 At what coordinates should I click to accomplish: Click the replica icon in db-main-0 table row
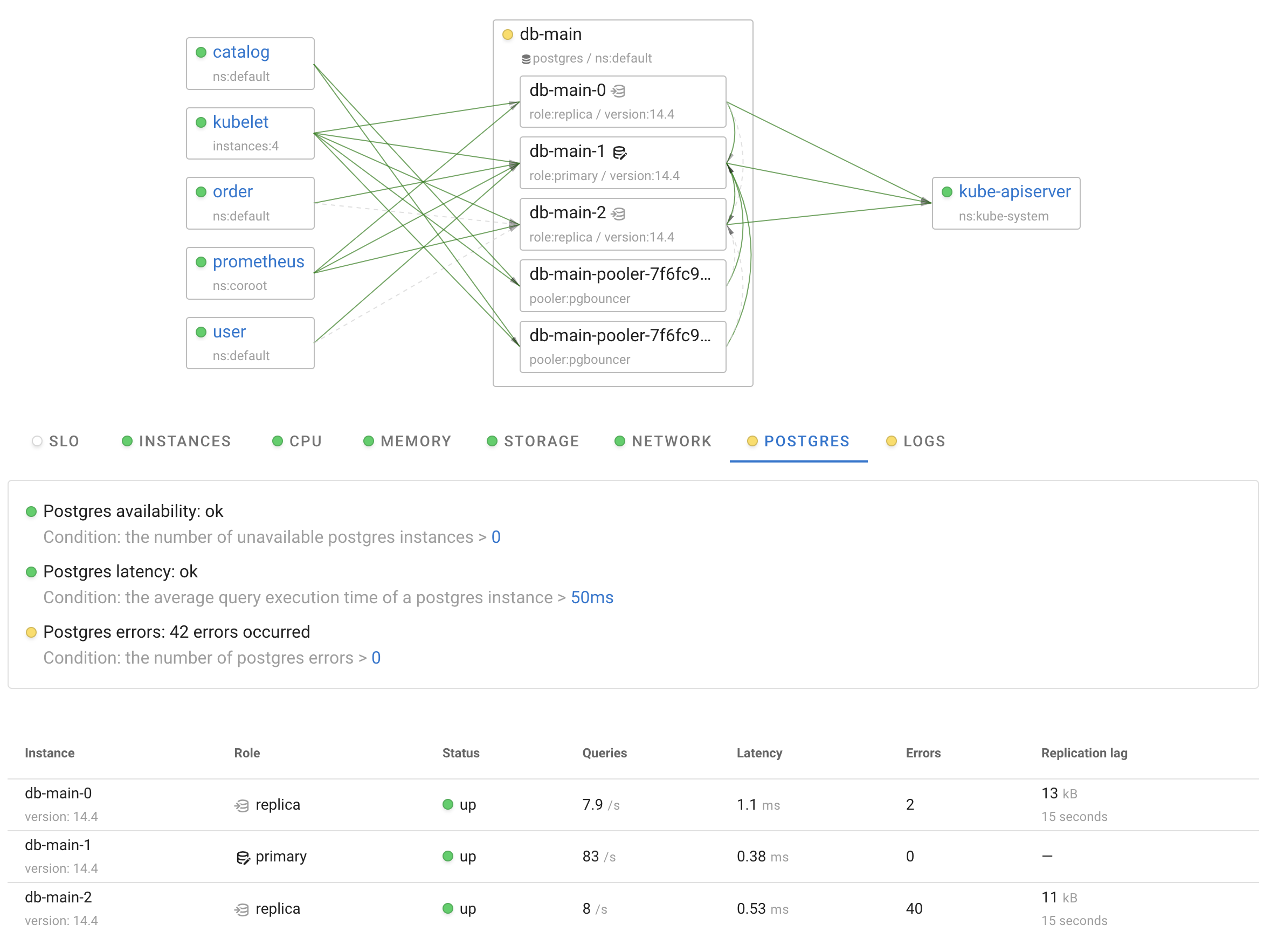click(242, 805)
